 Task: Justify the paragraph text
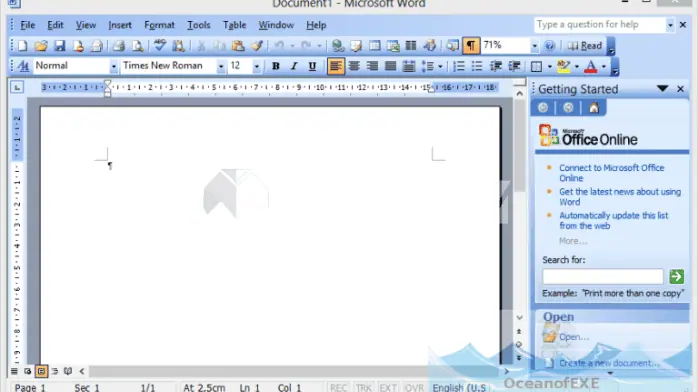390,66
